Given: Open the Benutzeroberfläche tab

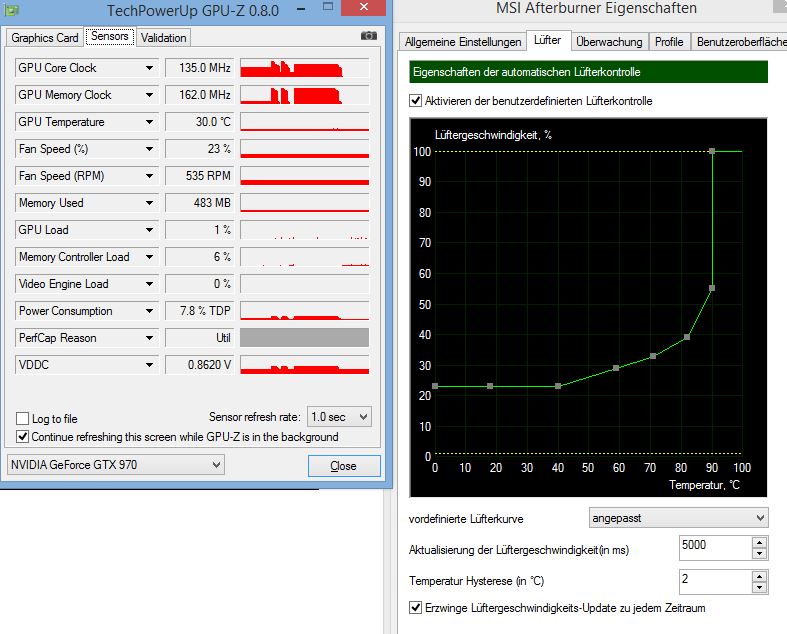Looking at the screenshot, I should pyautogui.click(x=739, y=42).
